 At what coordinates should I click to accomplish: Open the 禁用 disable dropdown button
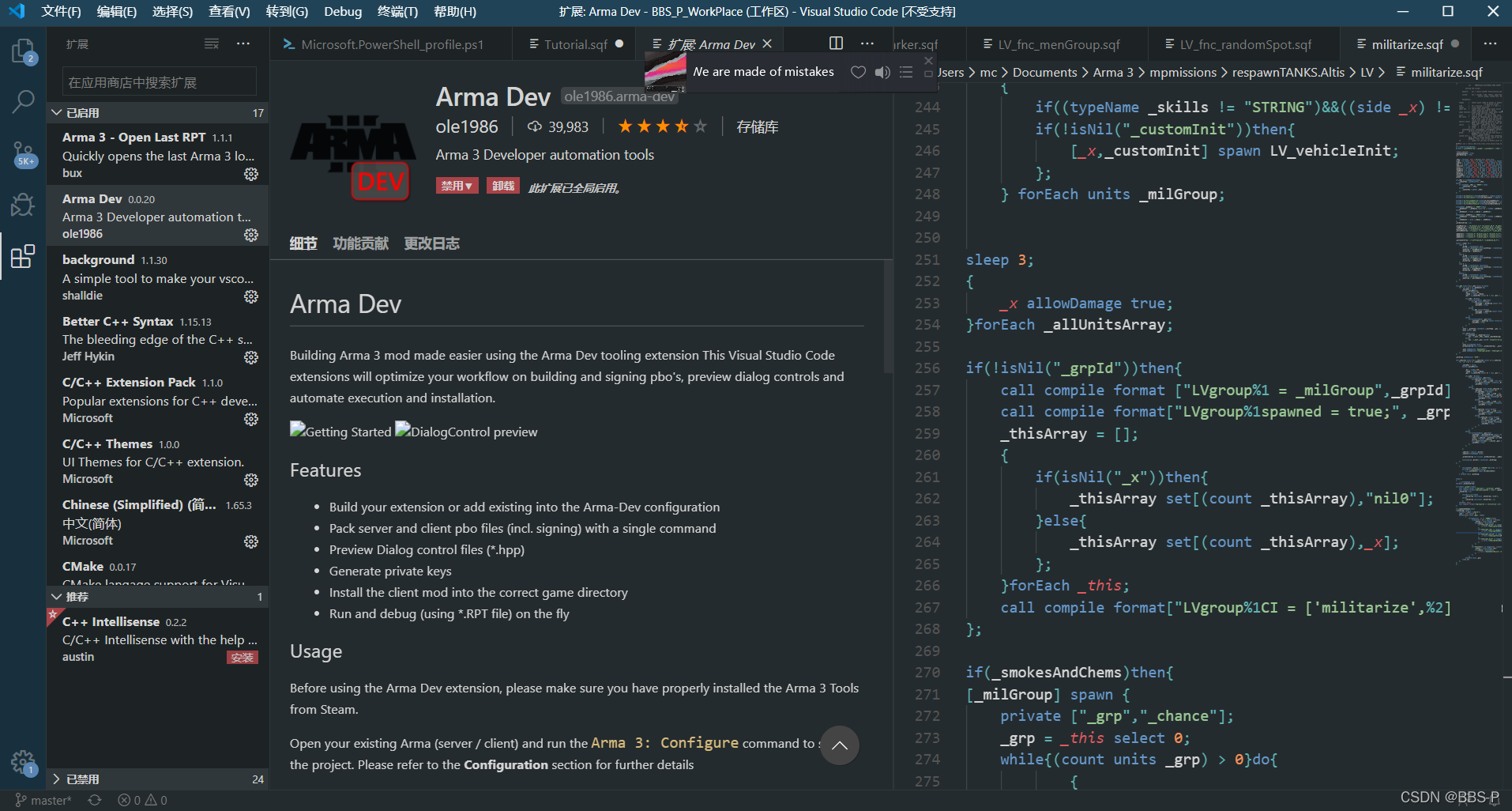coord(457,186)
